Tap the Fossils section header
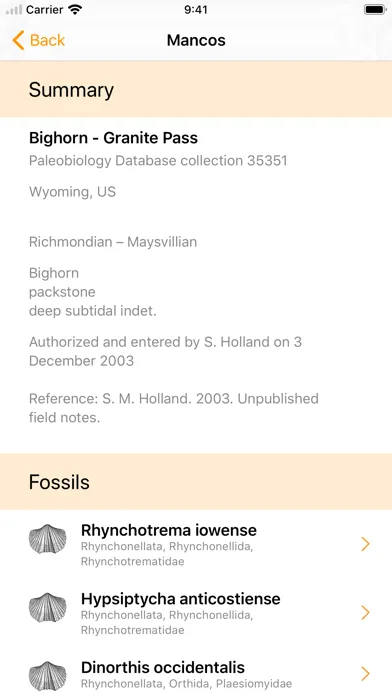 tap(196, 482)
